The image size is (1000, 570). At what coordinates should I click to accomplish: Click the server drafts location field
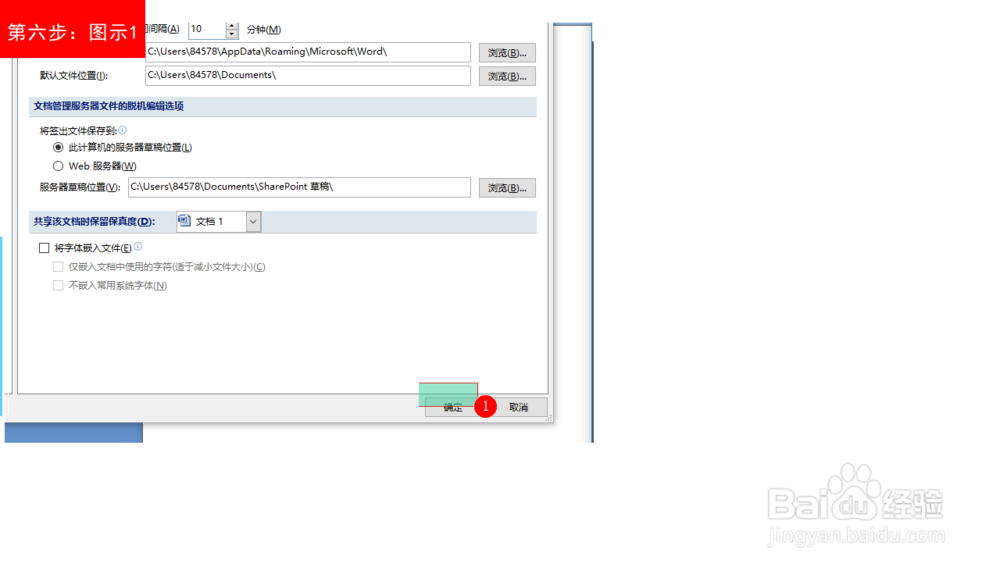pyautogui.click(x=299, y=187)
